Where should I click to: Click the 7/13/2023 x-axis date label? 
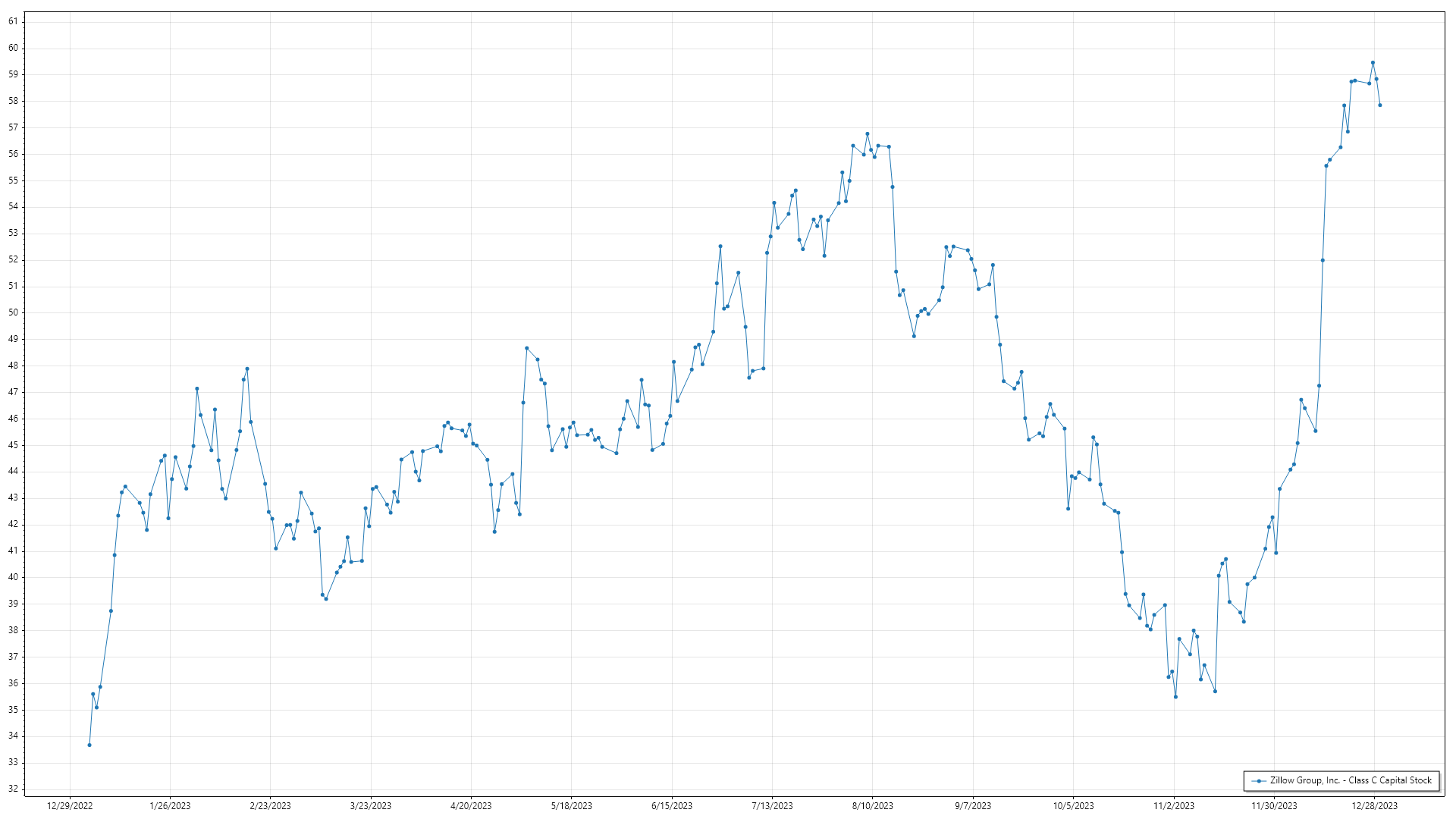772,806
